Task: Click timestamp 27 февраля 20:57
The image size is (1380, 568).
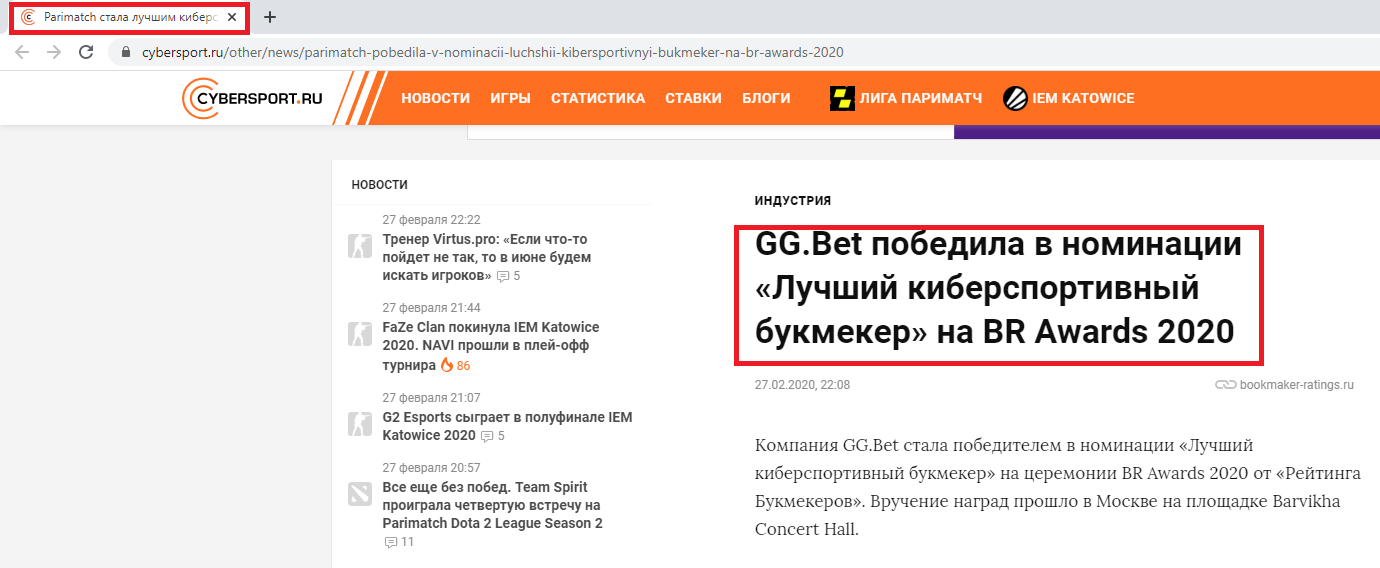Action: (x=431, y=467)
